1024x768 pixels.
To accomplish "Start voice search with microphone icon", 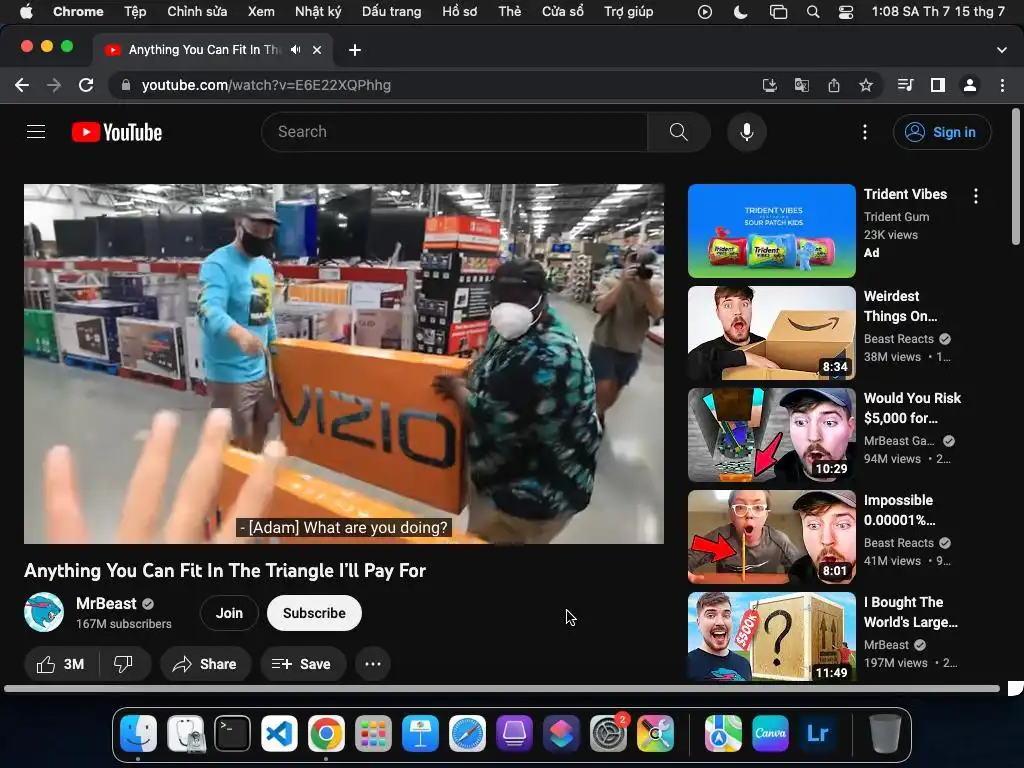I will tap(746, 132).
